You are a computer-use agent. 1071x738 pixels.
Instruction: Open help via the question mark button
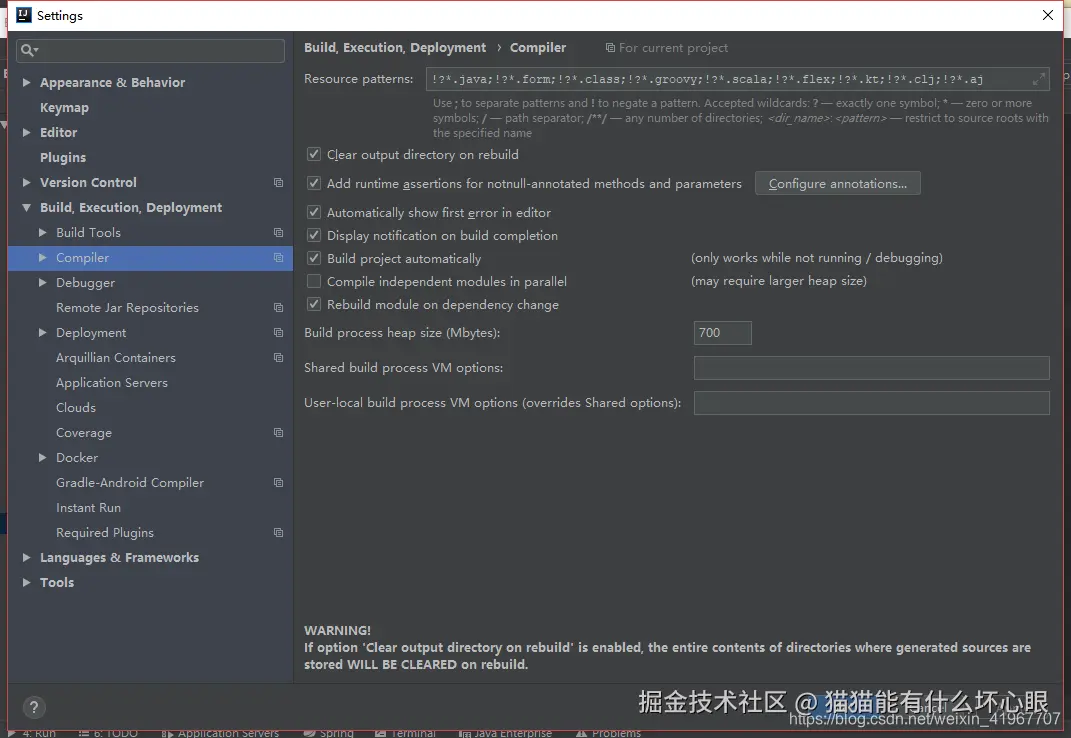(33, 707)
